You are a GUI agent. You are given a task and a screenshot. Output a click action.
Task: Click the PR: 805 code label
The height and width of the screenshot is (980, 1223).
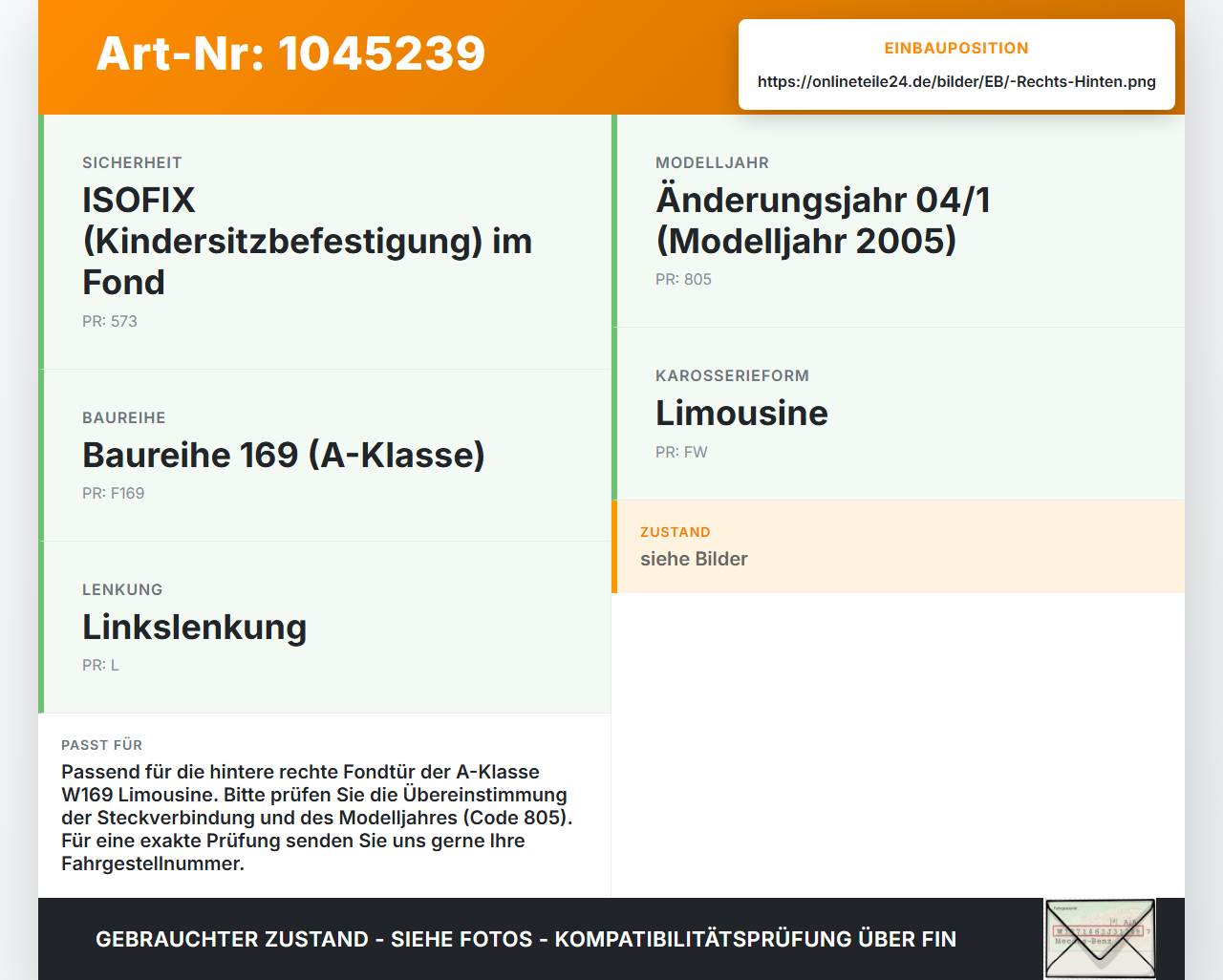coord(683,279)
